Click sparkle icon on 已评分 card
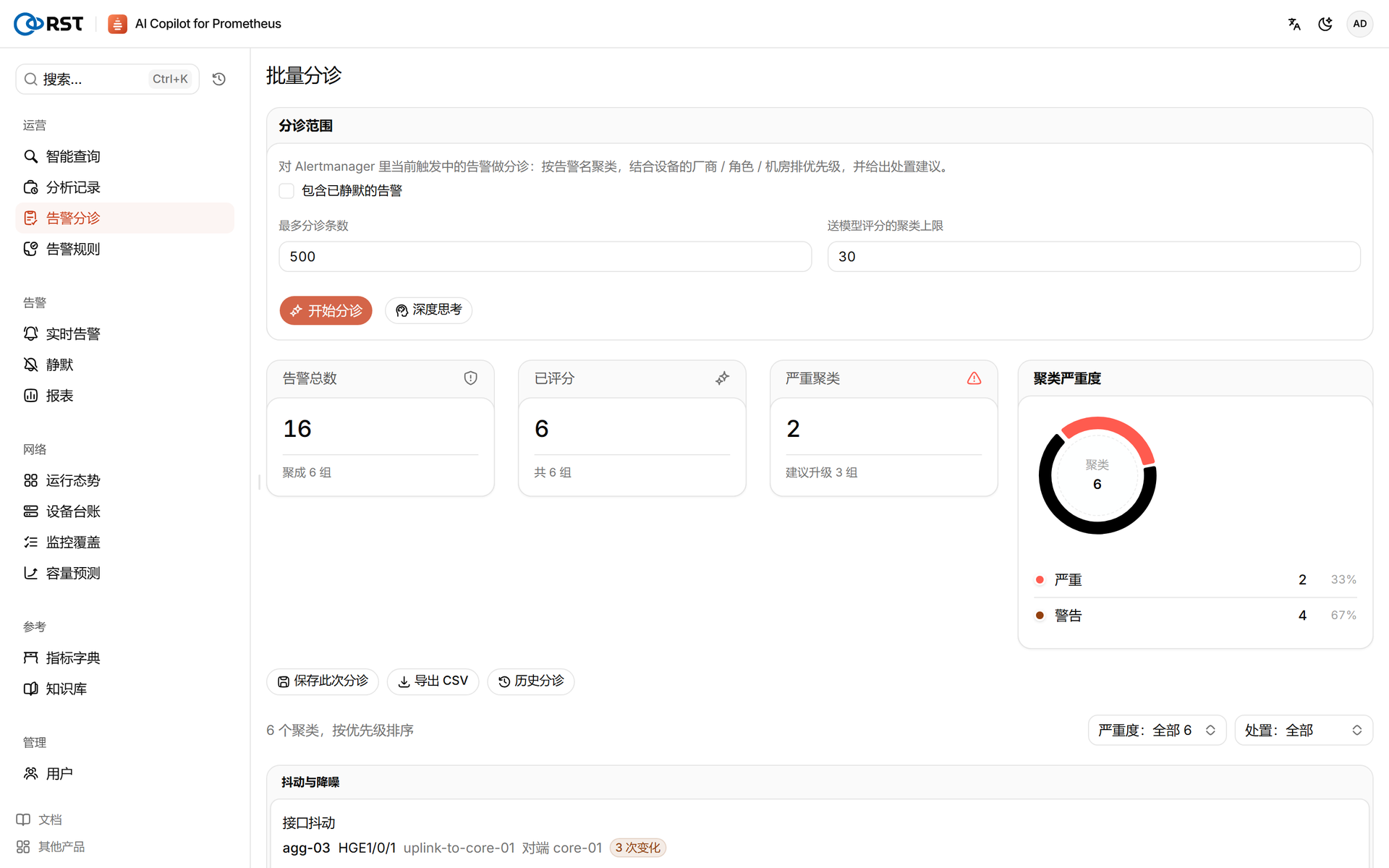 click(x=722, y=378)
